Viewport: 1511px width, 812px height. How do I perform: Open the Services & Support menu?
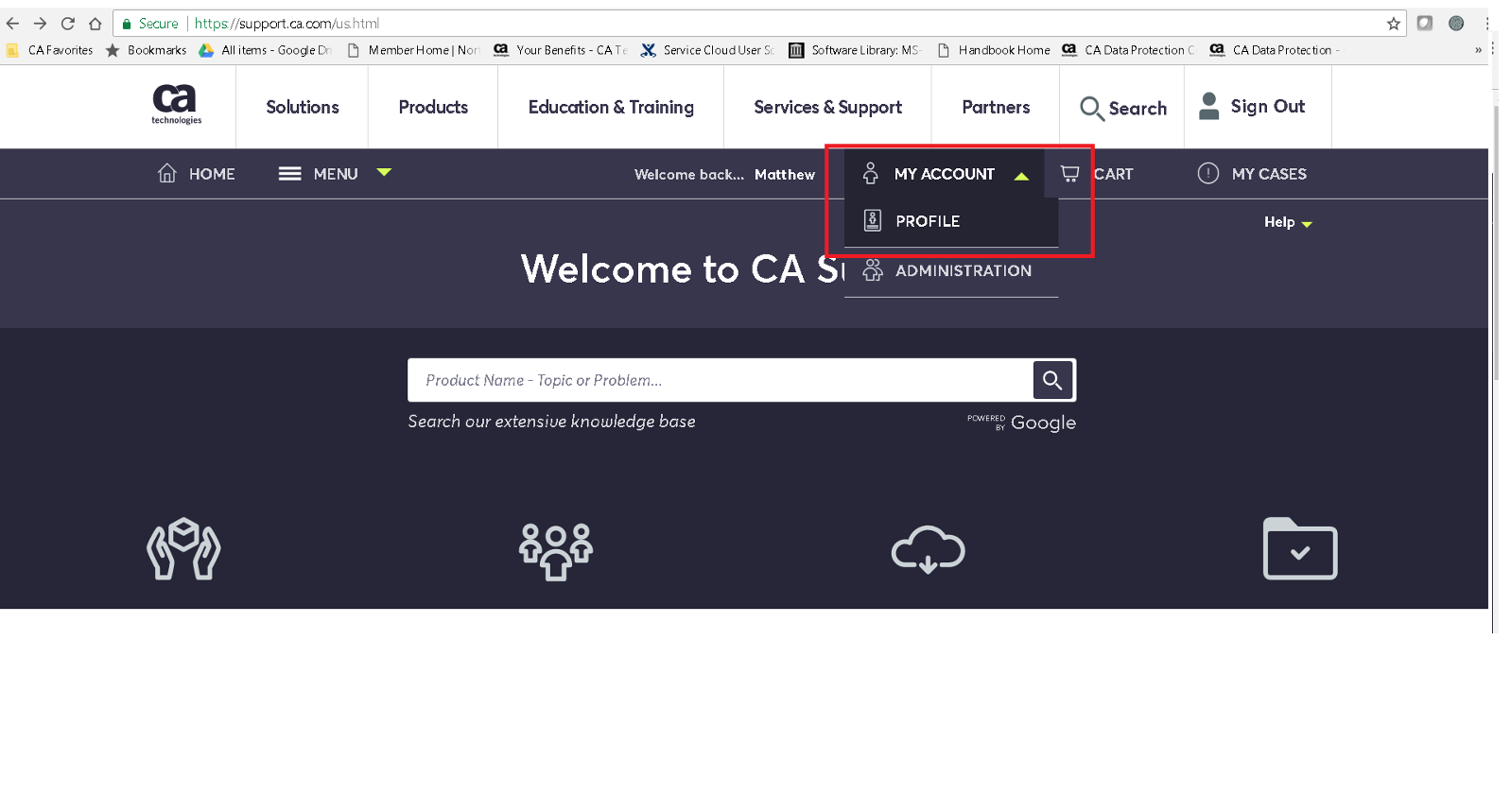pos(828,108)
